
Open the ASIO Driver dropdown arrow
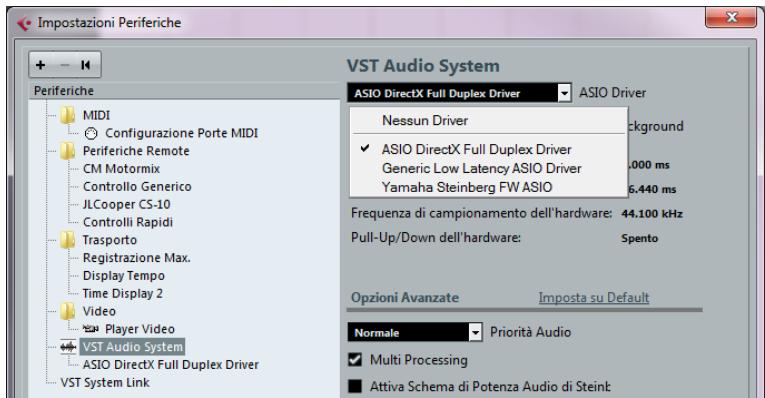pos(564,93)
